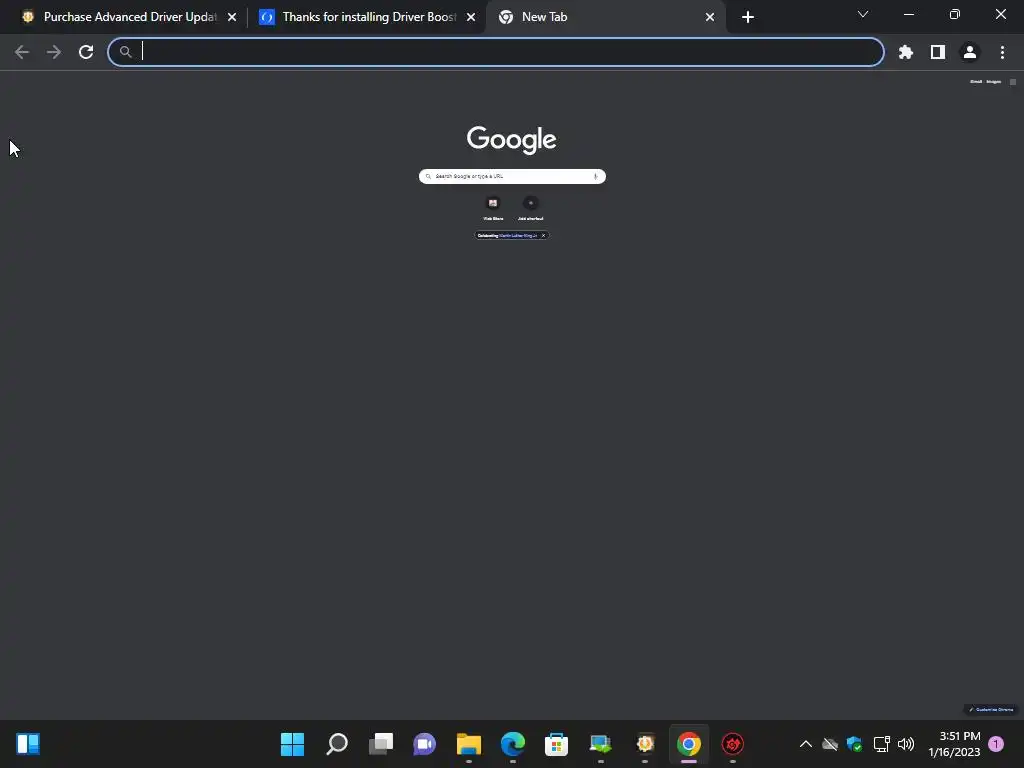This screenshot has height=768, width=1024.
Task: Click the Add shortcut button
Action: tap(530, 209)
